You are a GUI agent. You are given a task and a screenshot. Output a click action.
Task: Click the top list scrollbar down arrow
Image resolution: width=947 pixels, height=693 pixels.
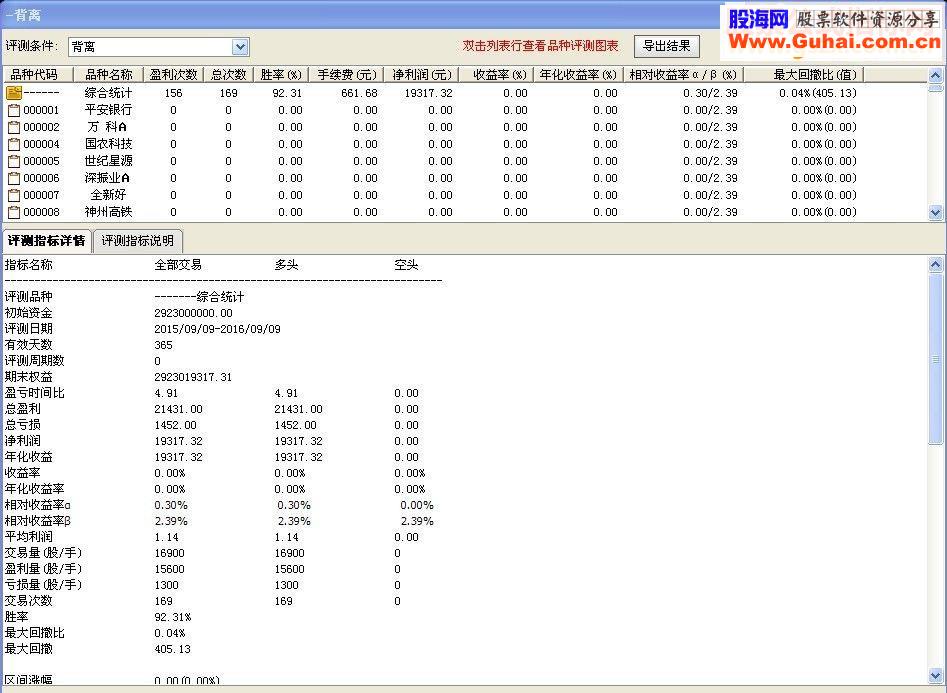click(936, 213)
